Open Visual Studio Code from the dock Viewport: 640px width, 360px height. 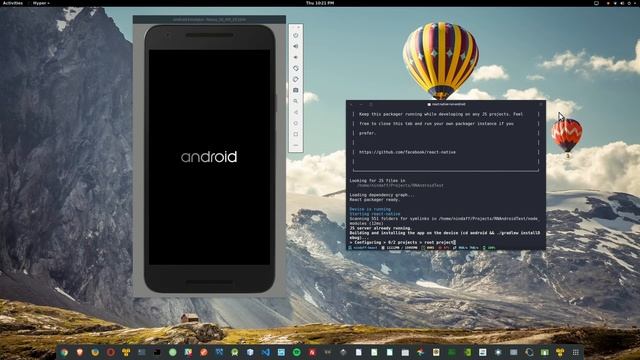coord(266,352)
